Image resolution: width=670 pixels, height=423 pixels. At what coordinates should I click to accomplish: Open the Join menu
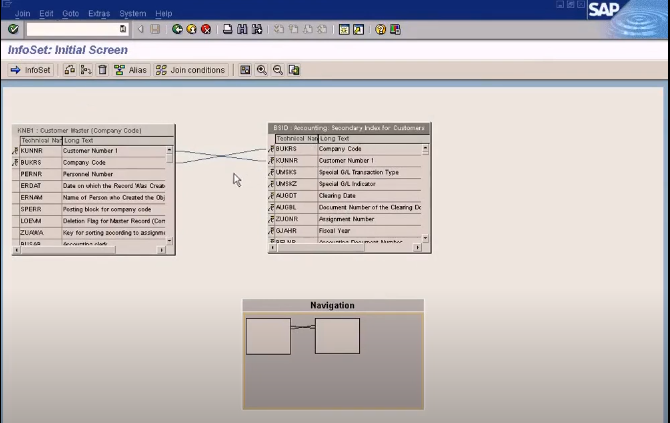[23, 14]
